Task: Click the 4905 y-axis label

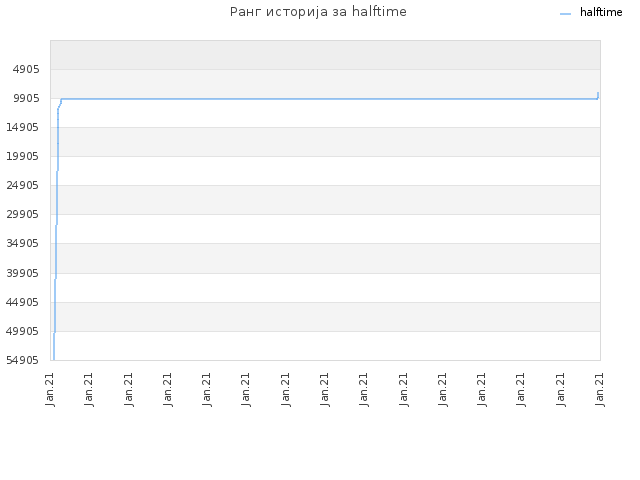Action: tap(26, 69)
